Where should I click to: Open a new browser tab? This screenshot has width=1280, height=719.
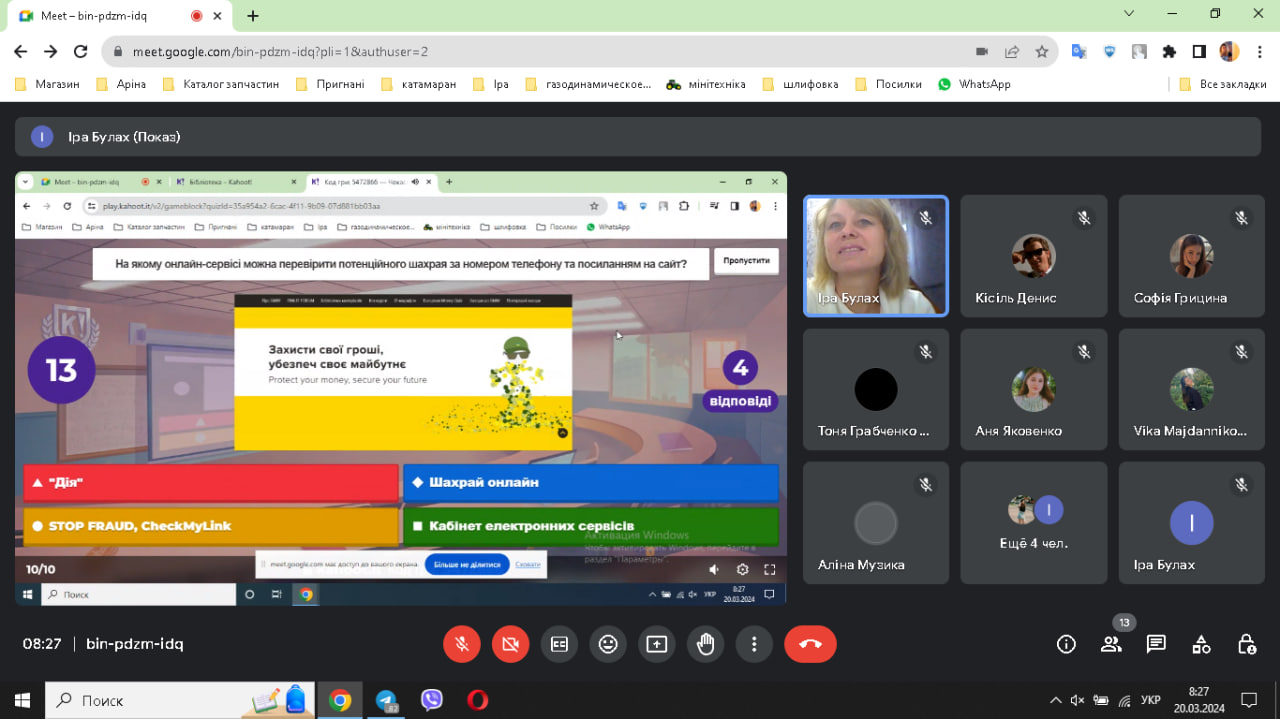point(253,16)
